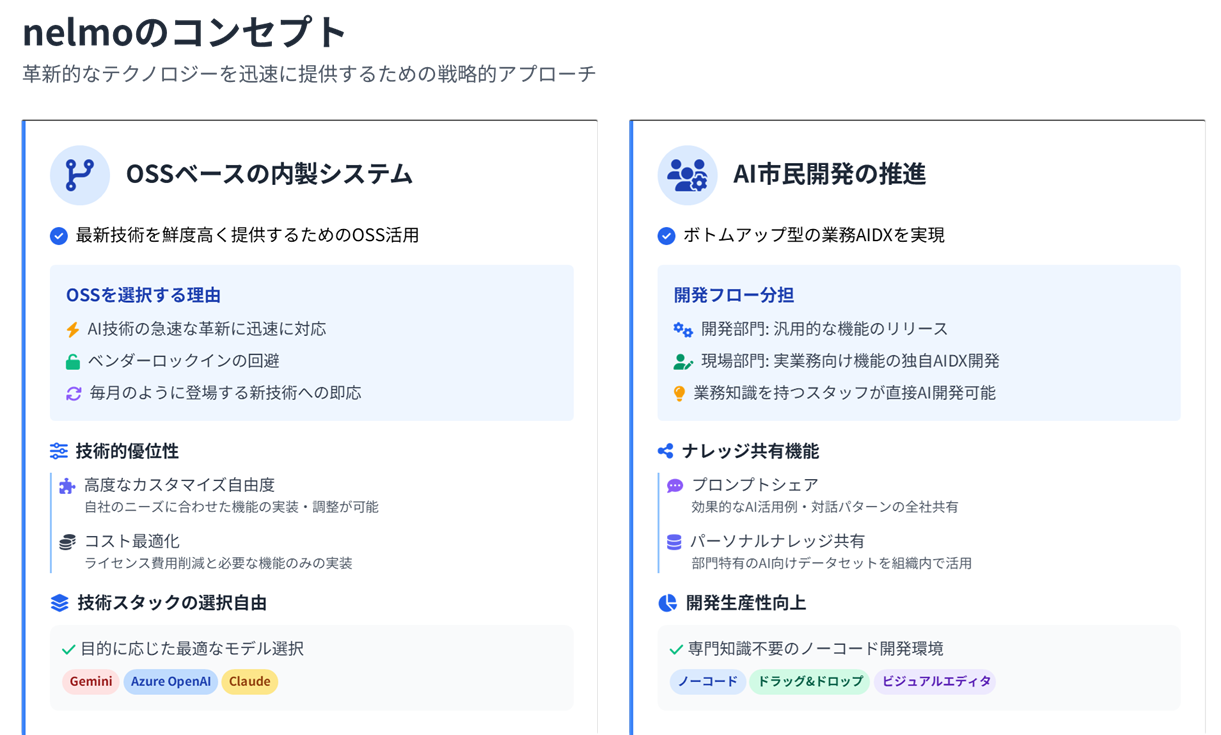The image size is (1221, 735).
Task: Click the pie chart icon beside 開発生産性向上
Action: click(x=668, y=603)
